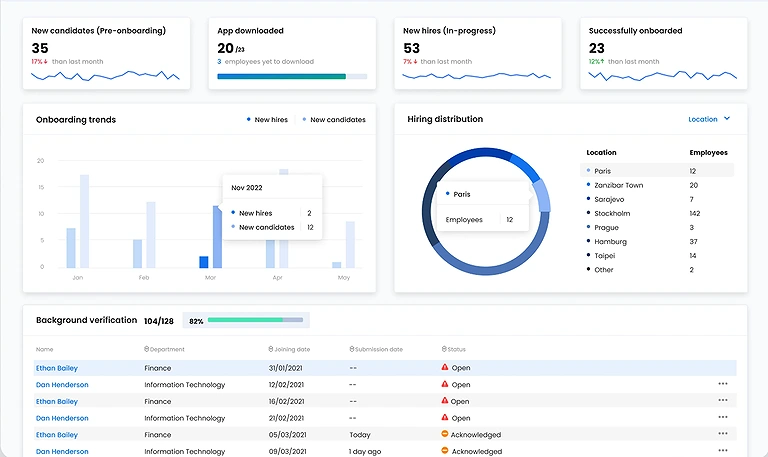Toggle New hires series in chart legend

pos(267,120)
